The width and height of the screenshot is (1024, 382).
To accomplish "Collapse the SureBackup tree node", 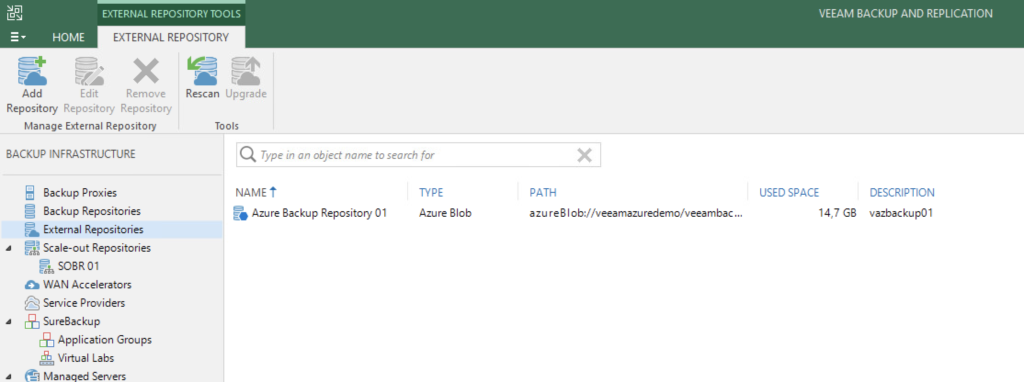I will pos(8,321).
